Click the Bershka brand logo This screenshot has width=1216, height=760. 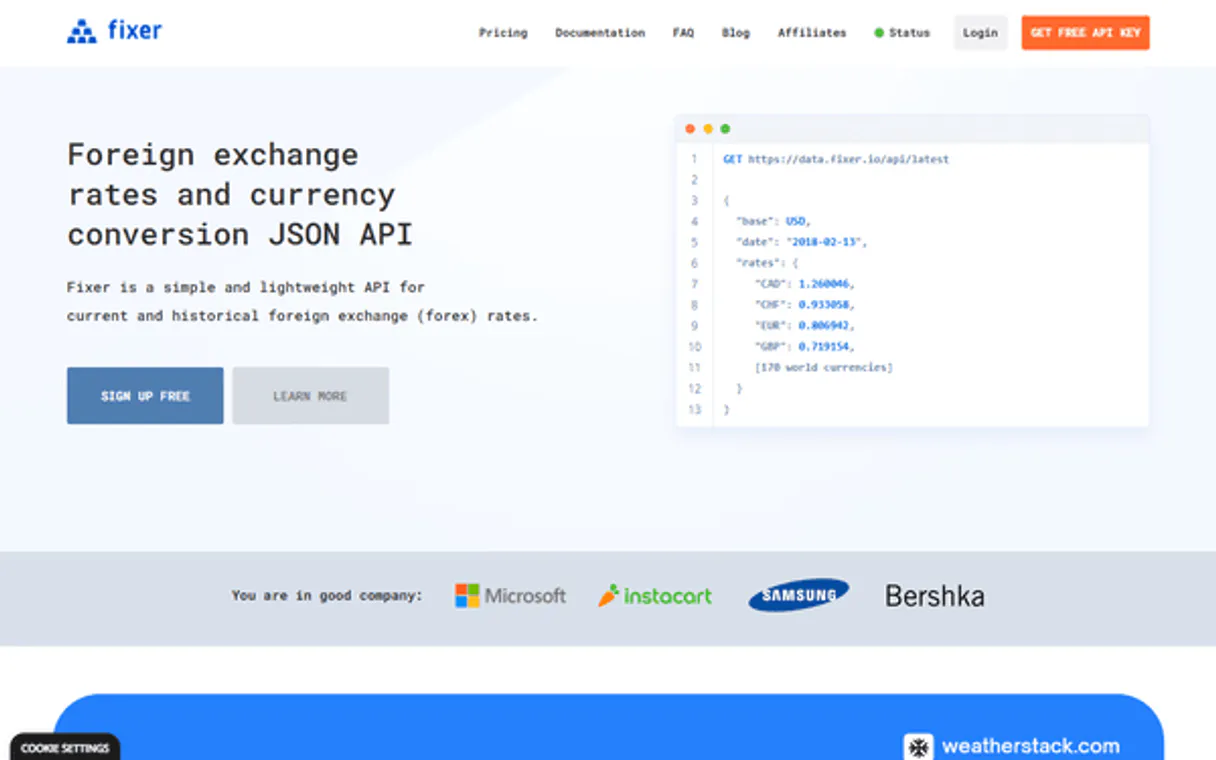coord(933,595)
